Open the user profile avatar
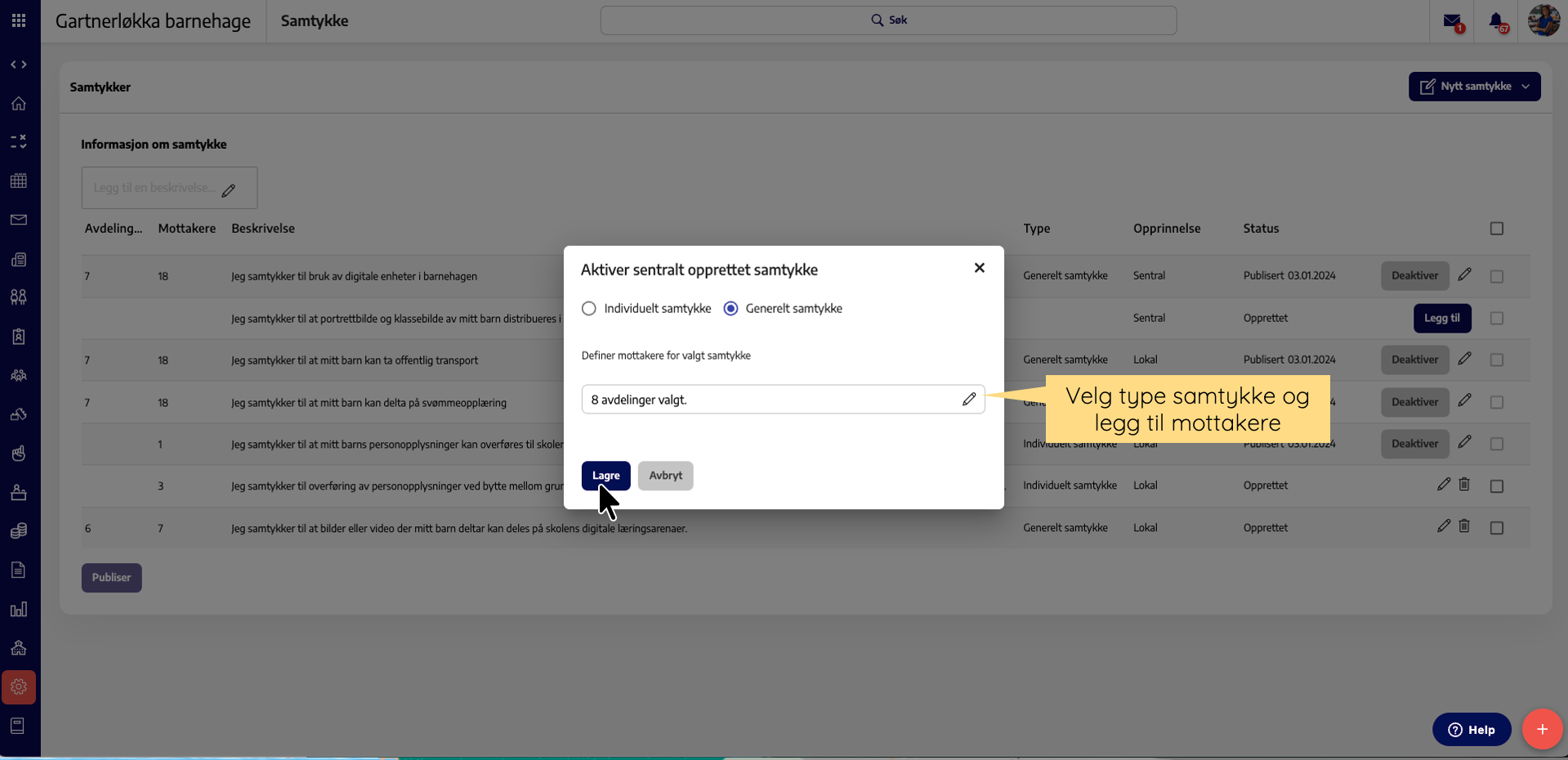The height and width of the screenshot is (760, 1568). (1543, 20)
